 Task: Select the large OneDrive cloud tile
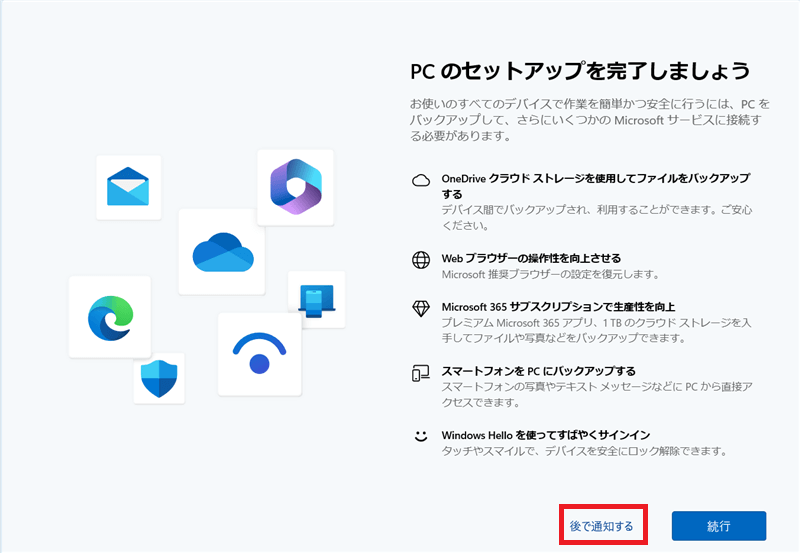pos(221,251)
